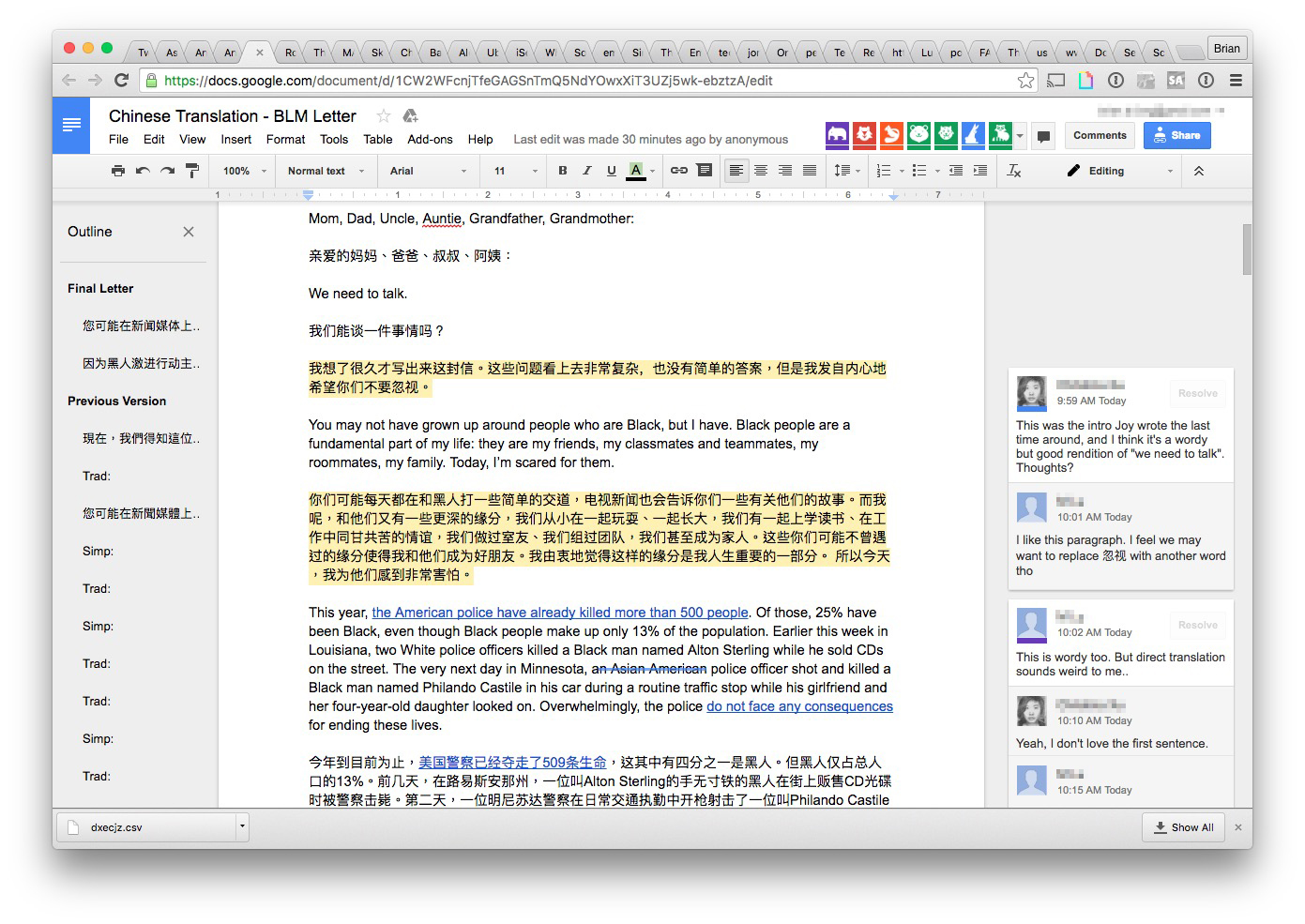This screenshot has height=924, width=1305.
Task: Click the Clear formatting icon
Action: 1013,171
